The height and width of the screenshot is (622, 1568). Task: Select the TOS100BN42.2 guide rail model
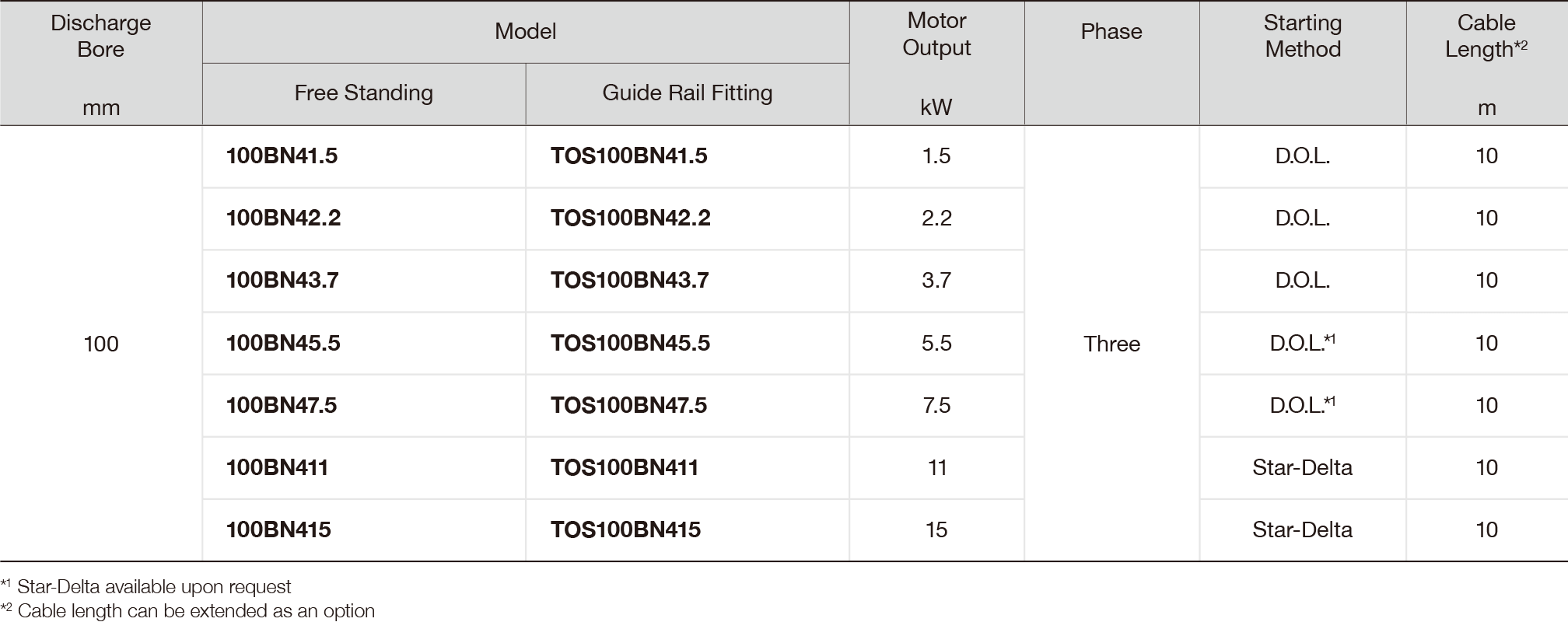tap(630, 218)
